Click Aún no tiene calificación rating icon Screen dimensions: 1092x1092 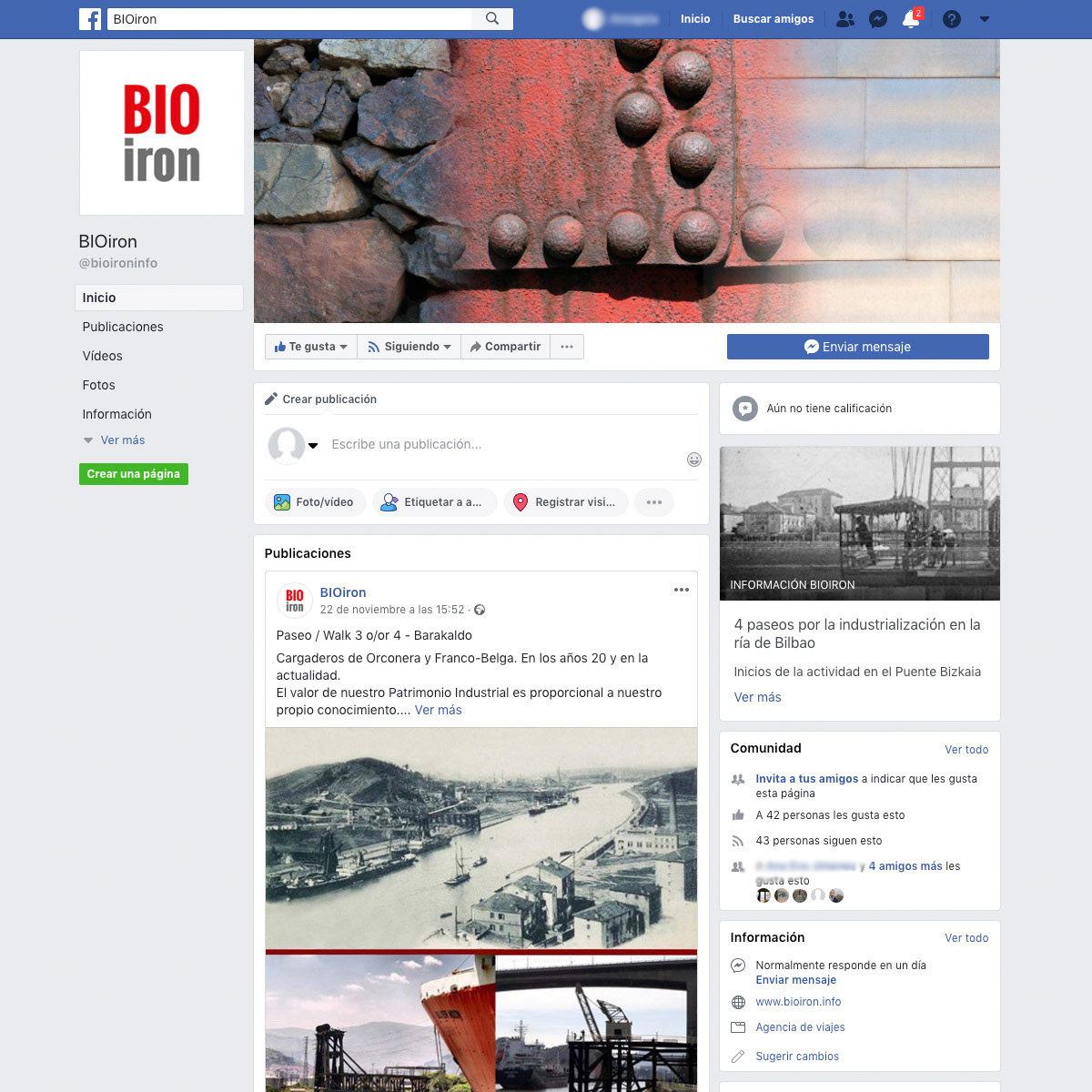[x=745, y=409]
